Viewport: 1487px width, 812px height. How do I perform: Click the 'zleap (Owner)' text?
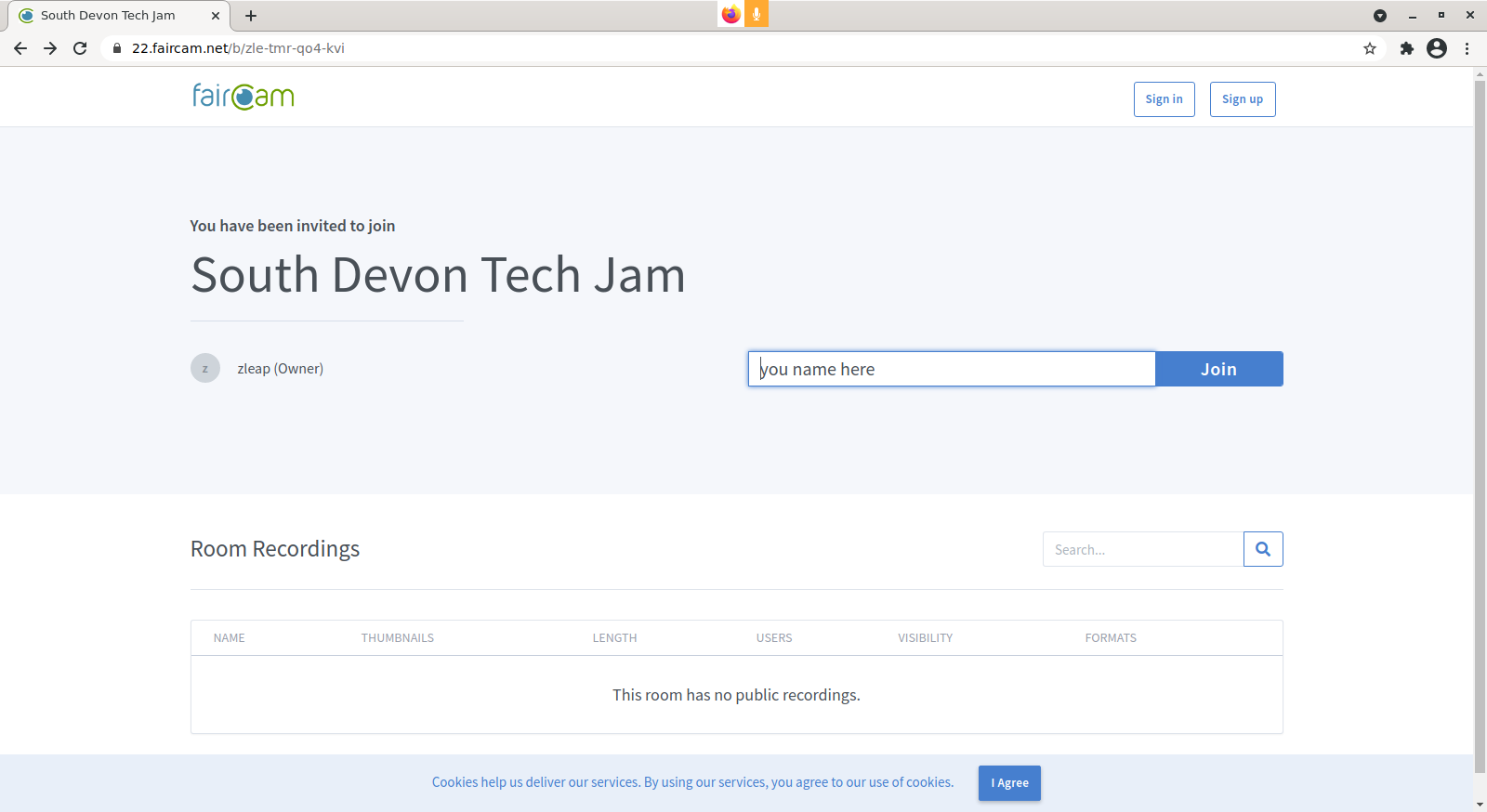281,369
